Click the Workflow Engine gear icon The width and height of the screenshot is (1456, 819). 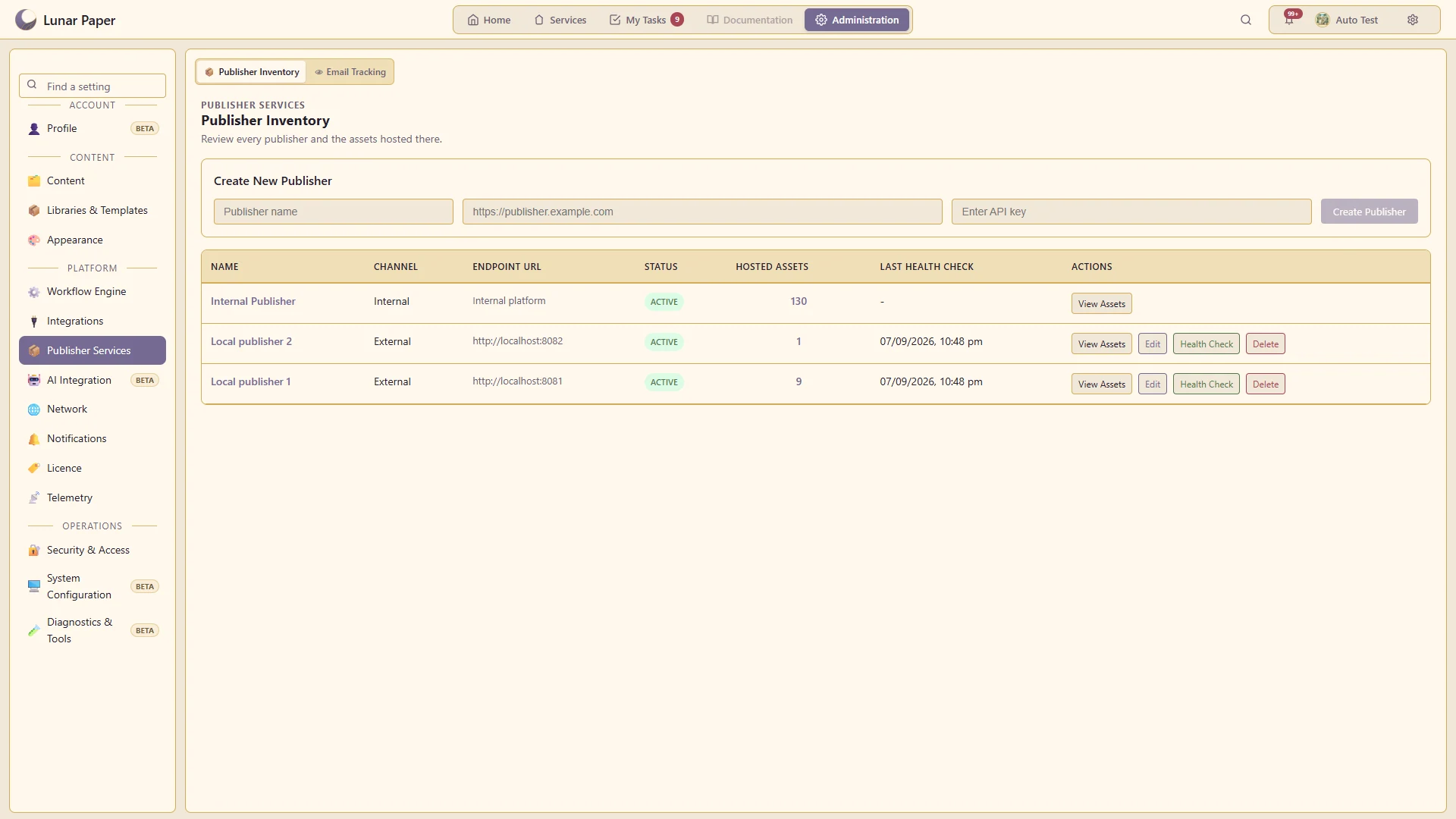tap(34, 292)
